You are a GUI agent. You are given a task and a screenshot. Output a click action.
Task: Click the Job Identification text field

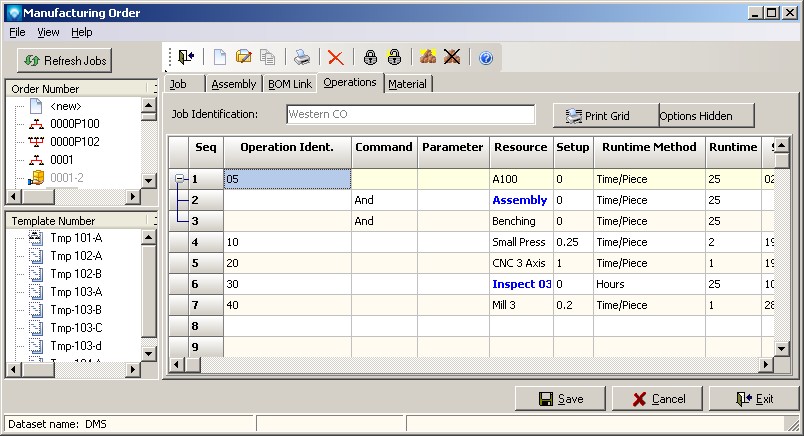pyautogui.click(x=410, y=114)
